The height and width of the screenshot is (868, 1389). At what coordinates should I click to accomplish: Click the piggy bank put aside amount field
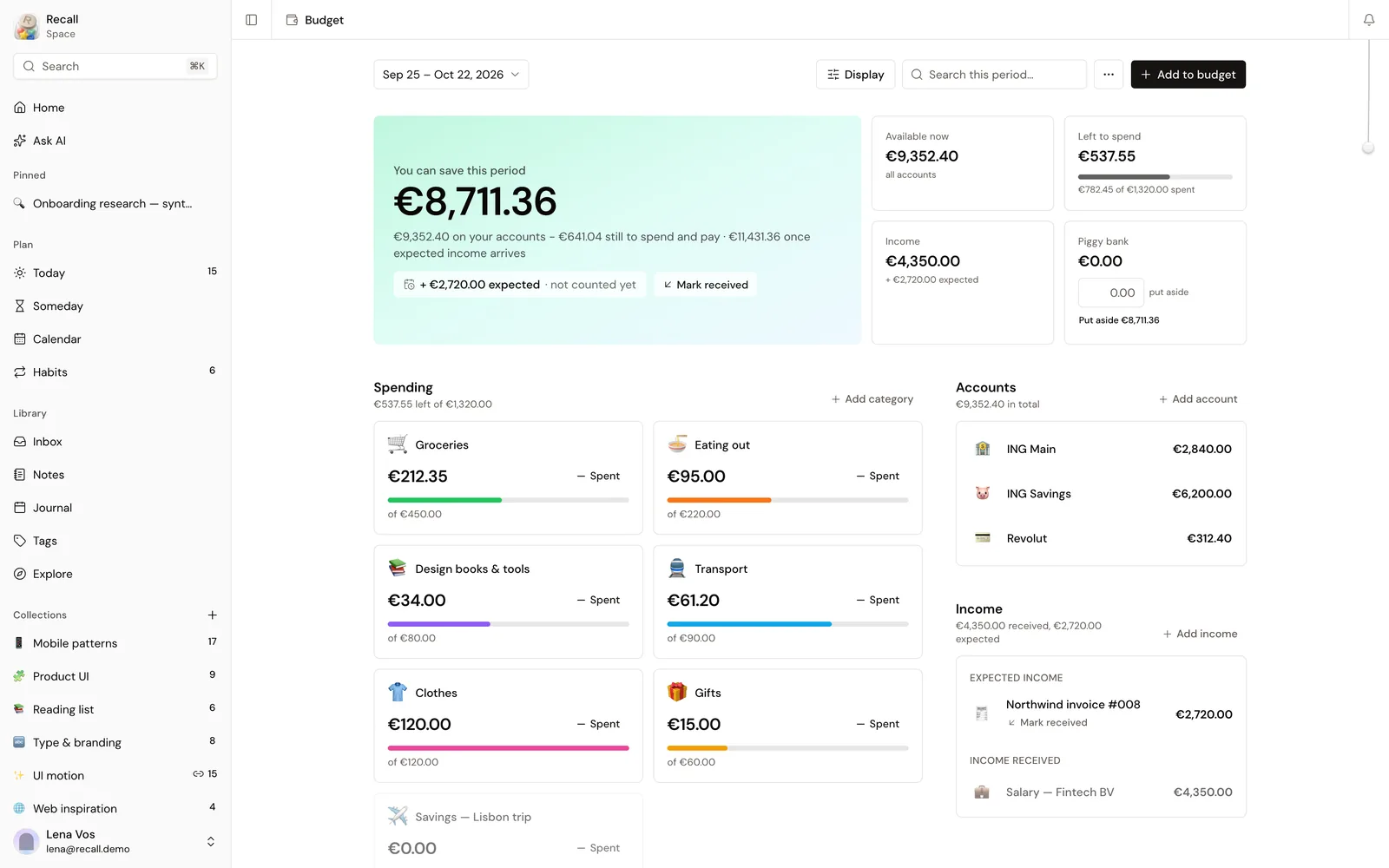pyautogui.click(x=1111, y=293)
